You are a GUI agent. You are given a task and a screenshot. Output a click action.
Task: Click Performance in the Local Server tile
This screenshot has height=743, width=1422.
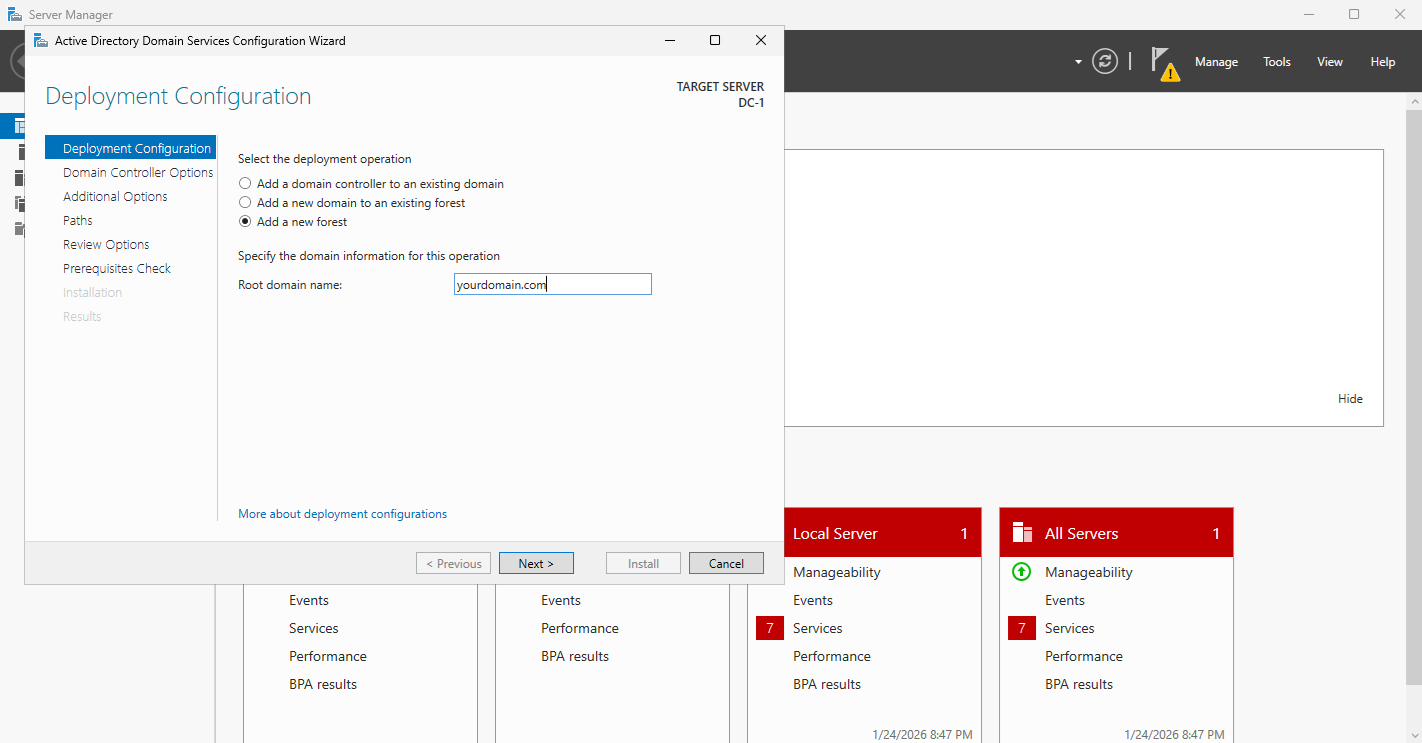point(832,656)
